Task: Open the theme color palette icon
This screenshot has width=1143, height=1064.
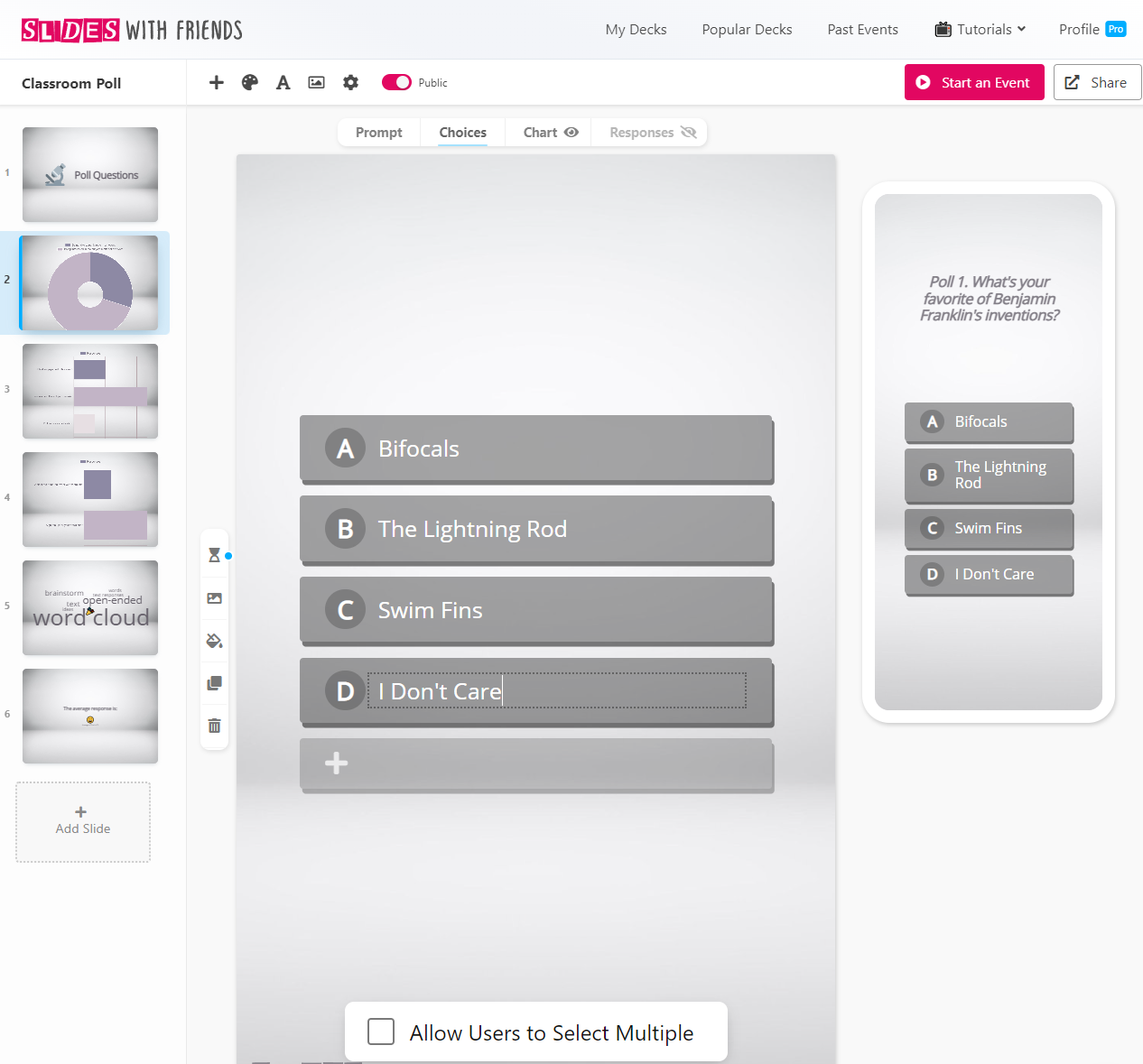Action: [249, 82]
